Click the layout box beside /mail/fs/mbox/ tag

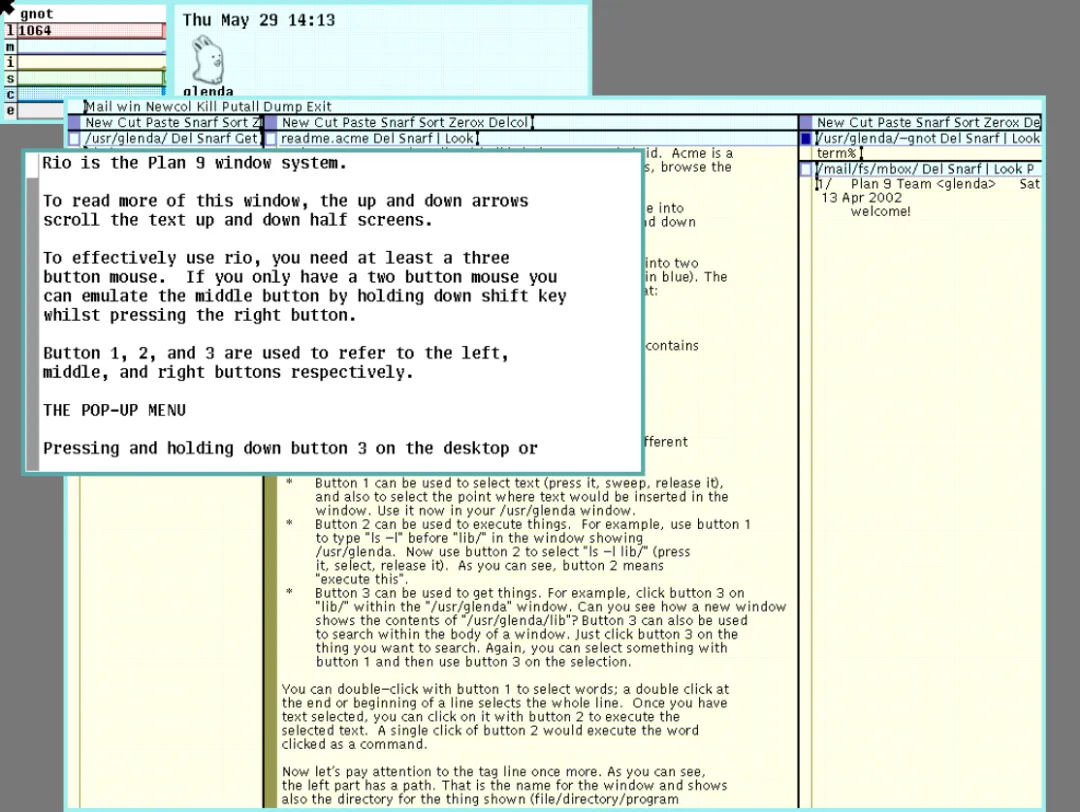click(x=806, y=169)
